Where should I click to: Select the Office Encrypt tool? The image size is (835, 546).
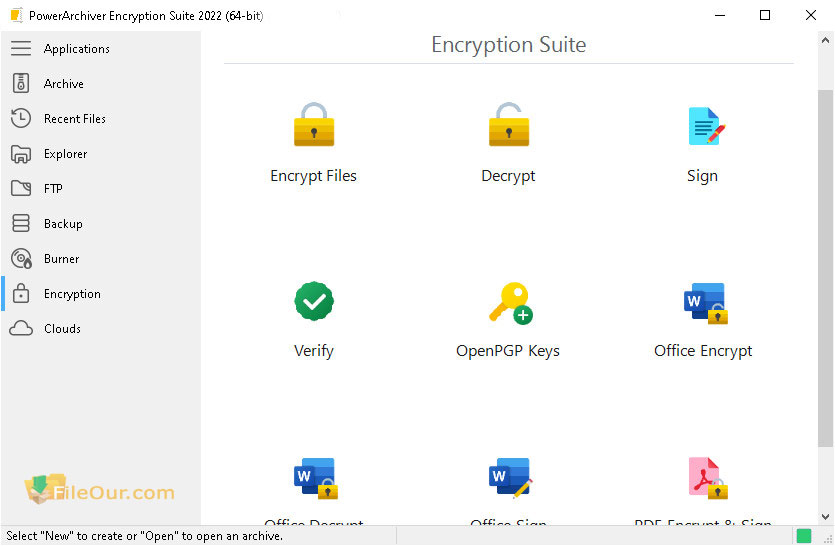click(x=703, y=302)
